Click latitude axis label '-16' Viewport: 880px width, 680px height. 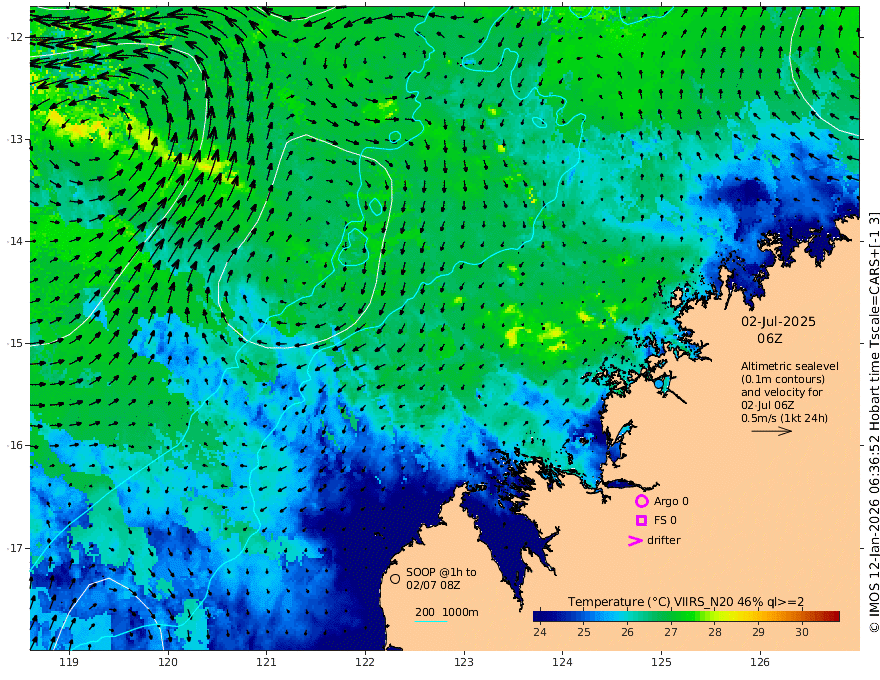pos(15,445)
